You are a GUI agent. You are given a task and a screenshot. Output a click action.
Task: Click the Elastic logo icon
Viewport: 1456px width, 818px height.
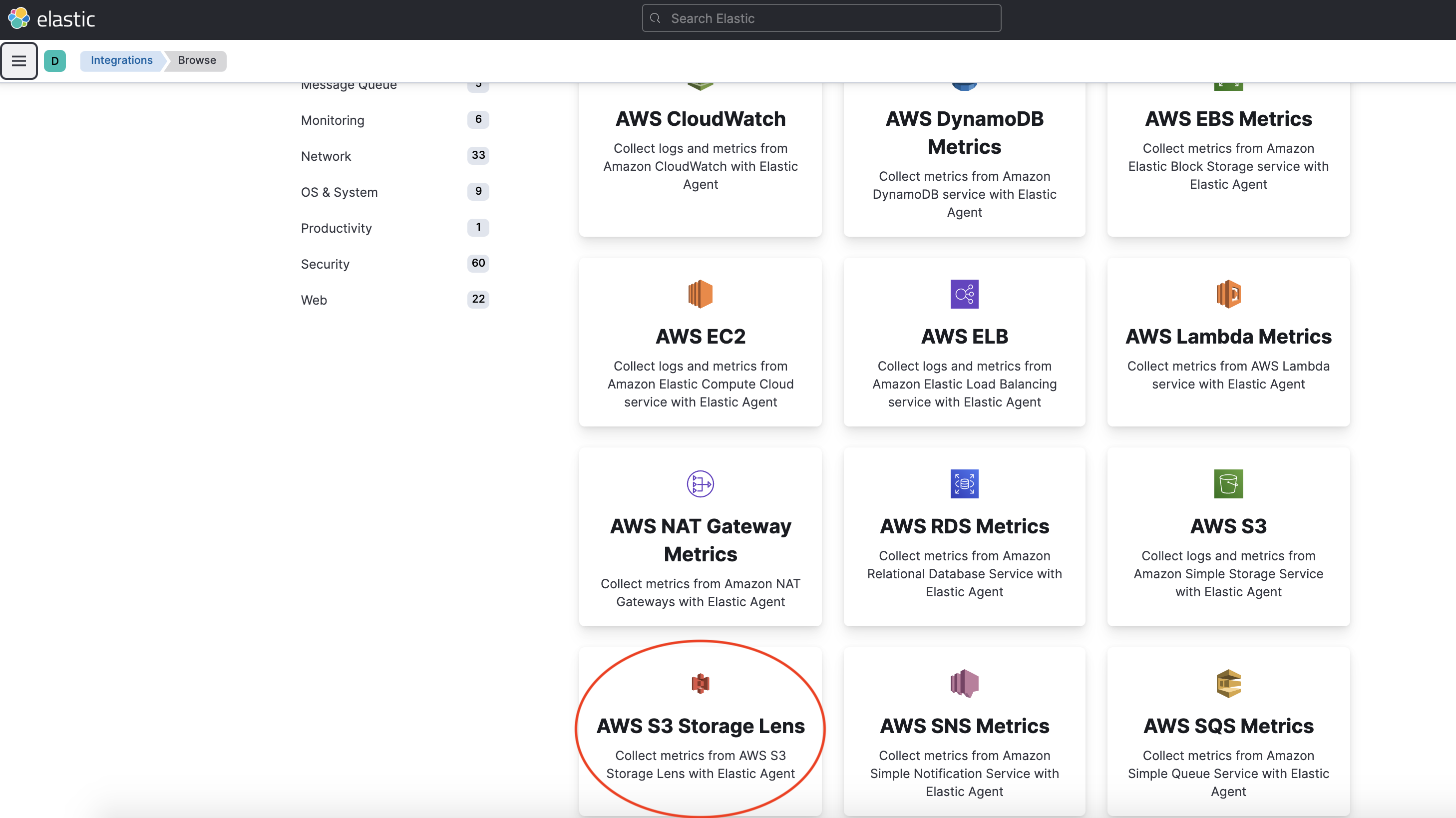pyautogui.click(x=18, y=18)
